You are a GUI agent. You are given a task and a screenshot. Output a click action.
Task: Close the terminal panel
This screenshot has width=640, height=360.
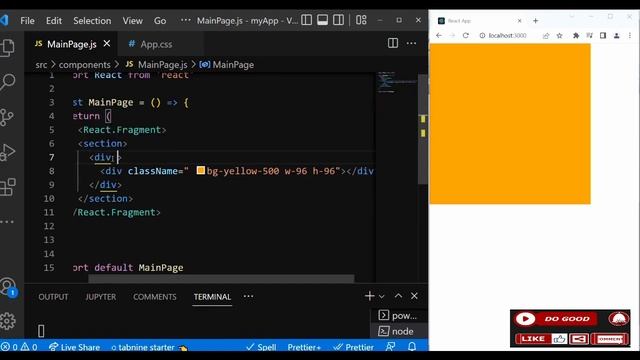coord(414,296)
